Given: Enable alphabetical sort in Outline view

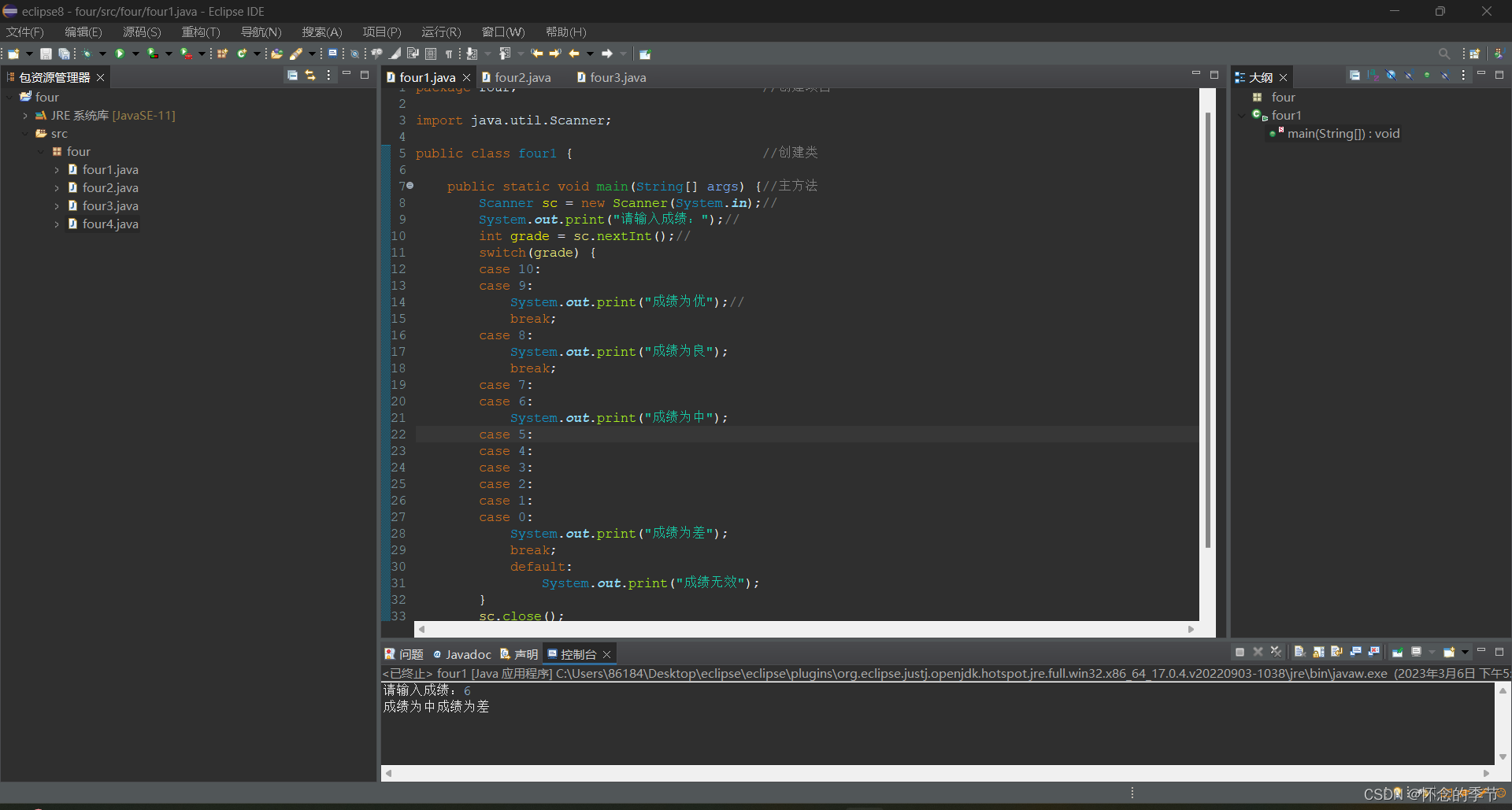Looking at the screenshot, I should pos(1373,76).
